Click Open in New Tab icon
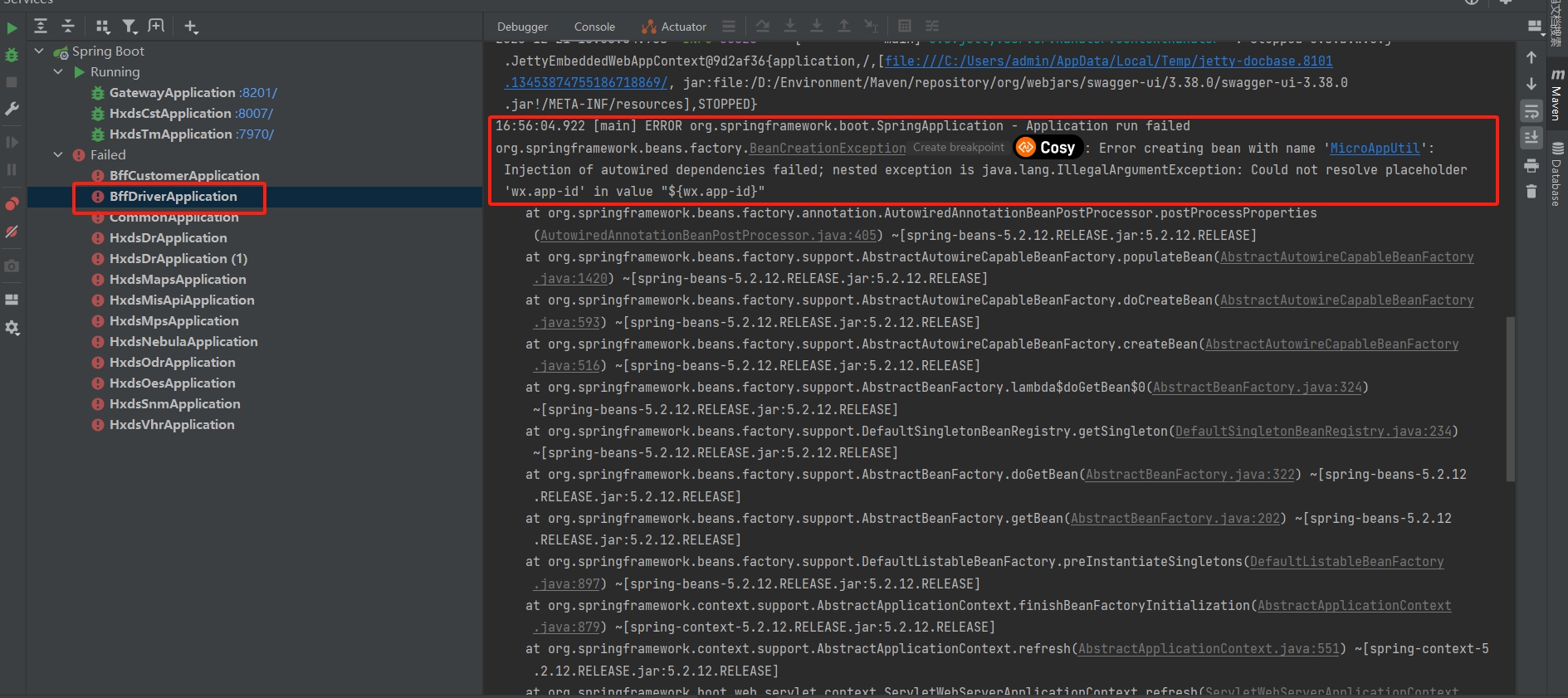 click(156, 27)
